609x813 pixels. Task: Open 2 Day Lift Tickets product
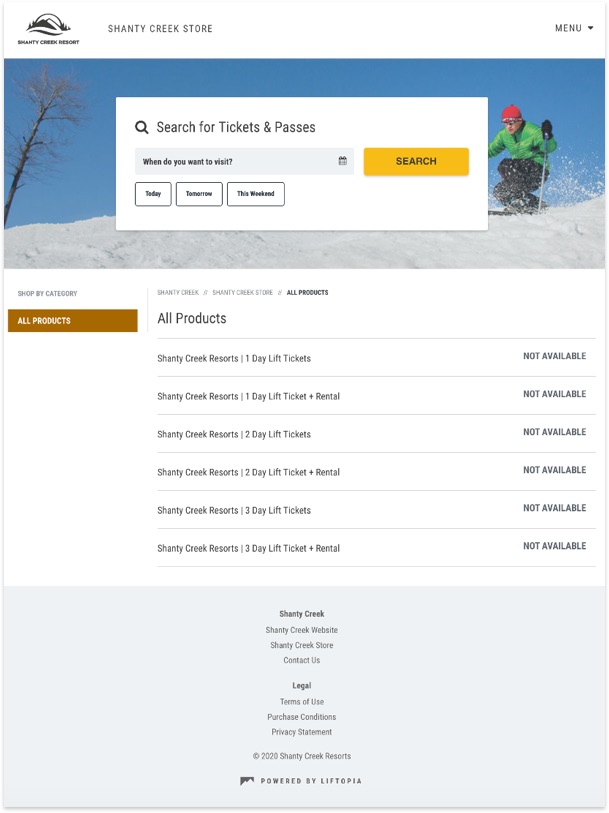234,434
